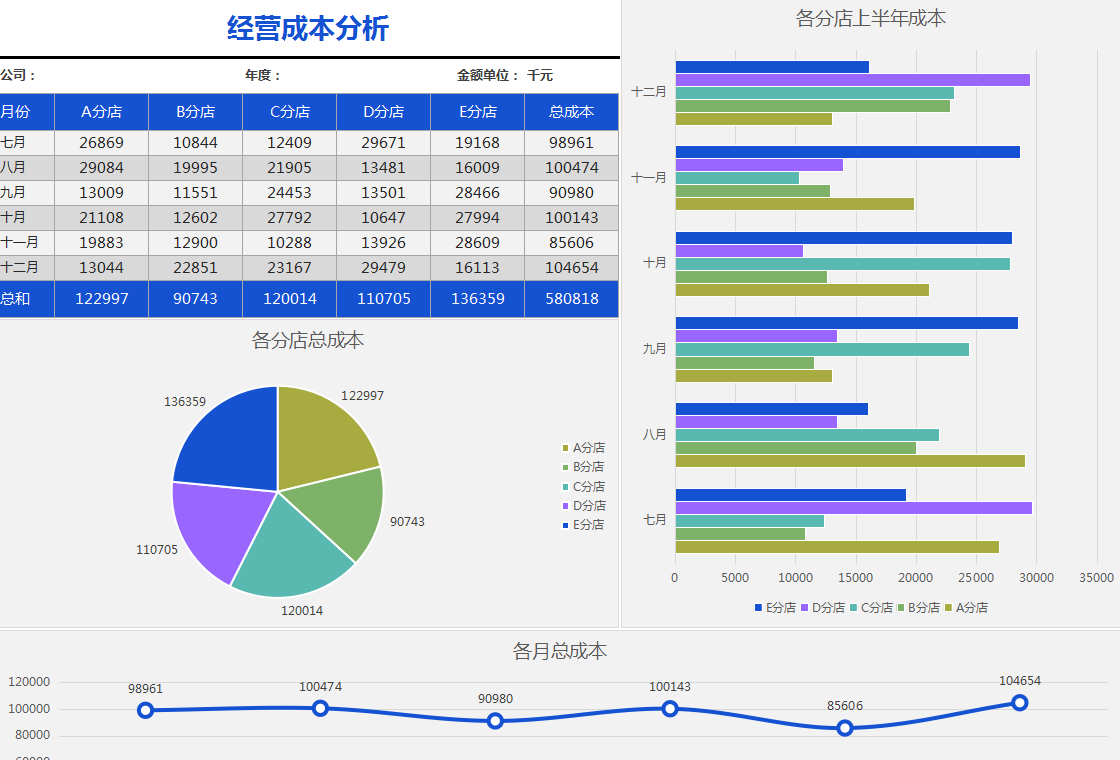1120x760 pixels.
Task: Click A分店 swatch in pie legend
Action: (x=566, y=448)
